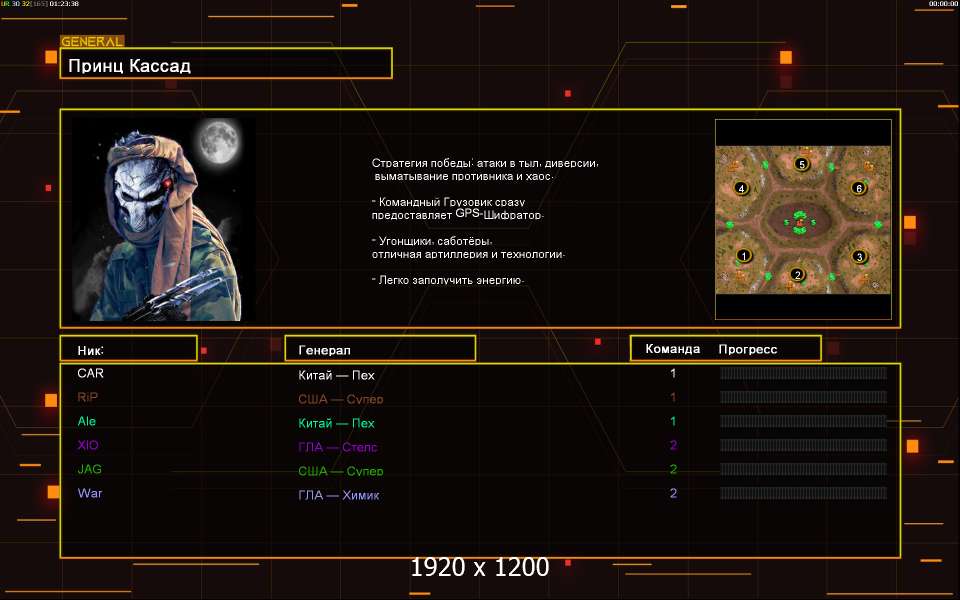Screen dimensions: 960x600
Task: Click the loading progress bar for Ale
Action: [x=803, y=421]
